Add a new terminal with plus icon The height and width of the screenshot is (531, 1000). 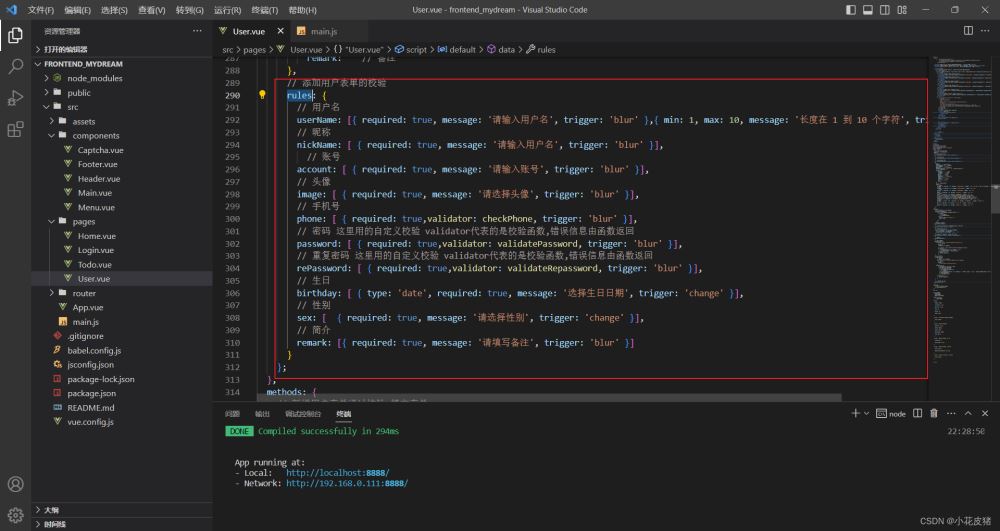click(855, 413)
